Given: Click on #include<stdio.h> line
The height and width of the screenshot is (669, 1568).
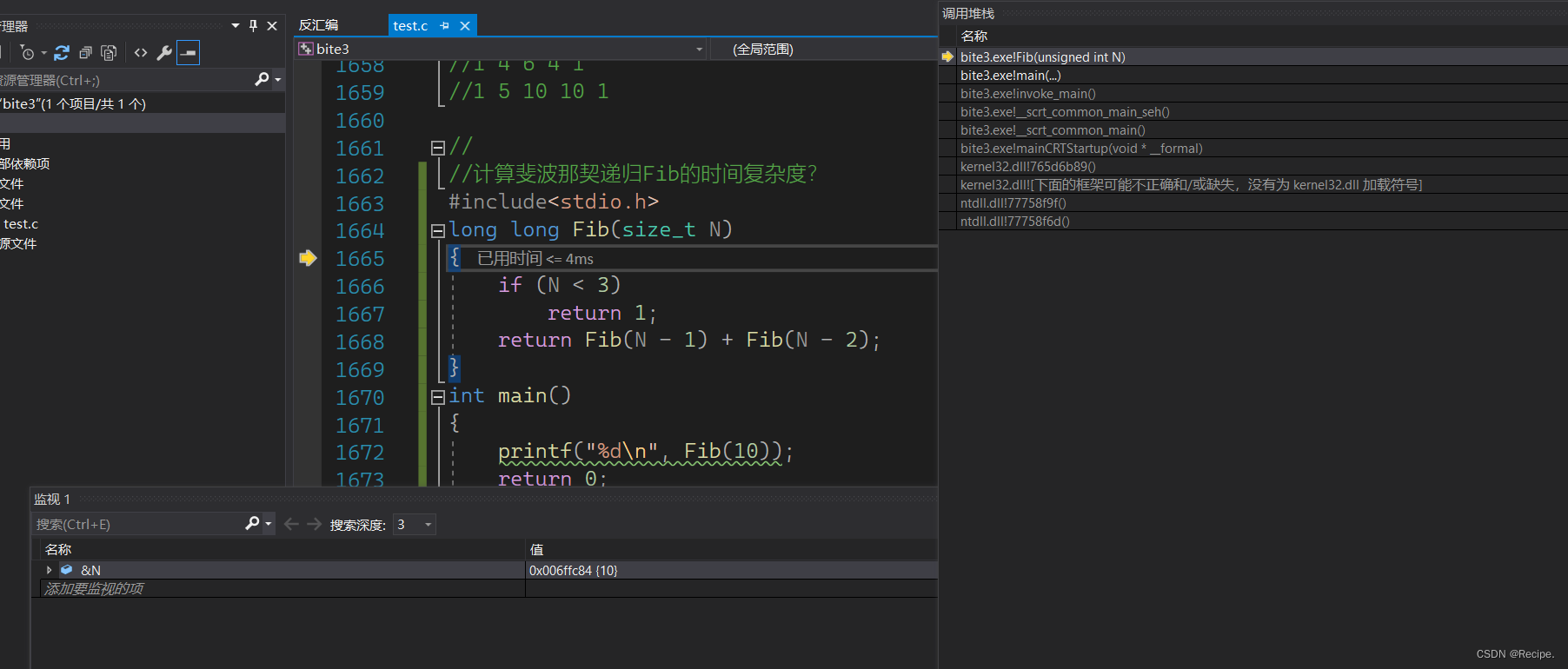Looking at the screenshot, I should 554,202.
